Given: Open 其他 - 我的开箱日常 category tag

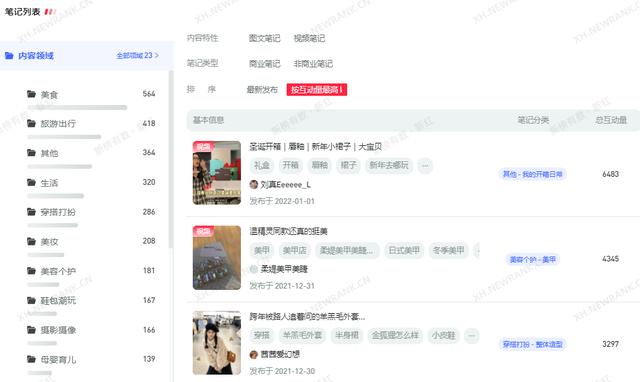Looking at the screenshot, I should pyautogui.click(x=532, y=174).
